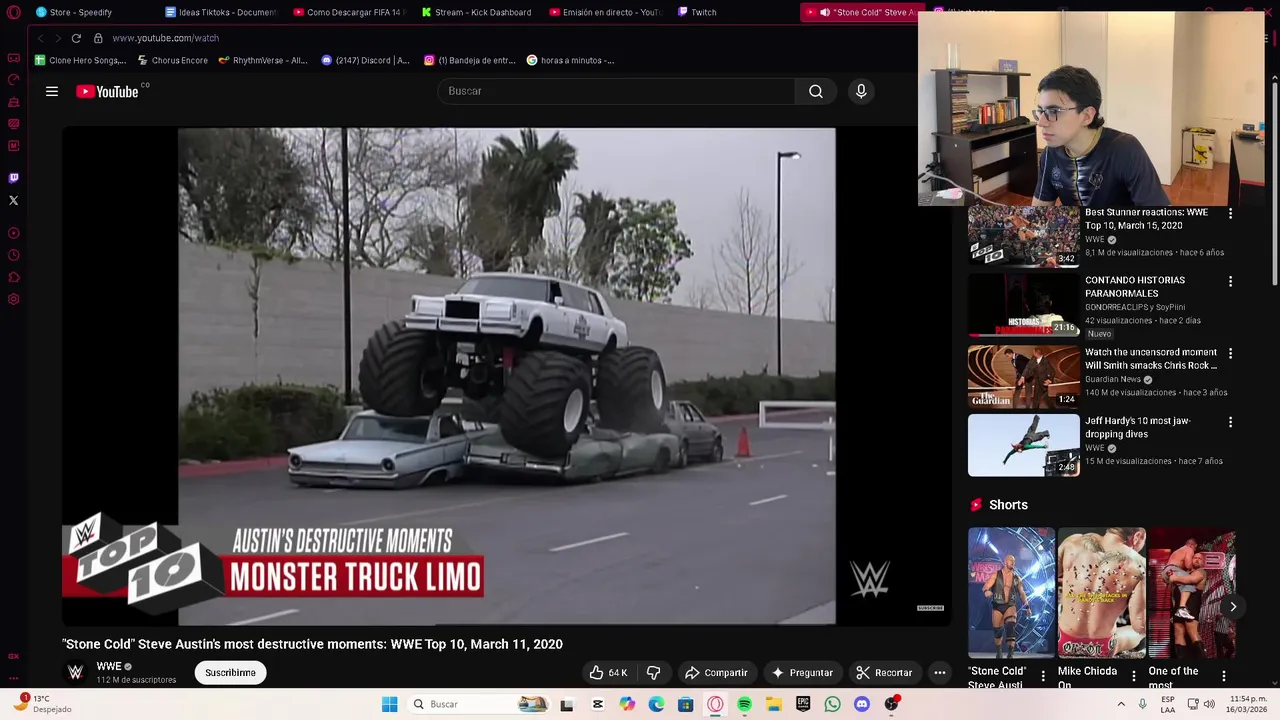Open the YouTube hamburger guide menu
The image size is (1280, 720).
52,91
